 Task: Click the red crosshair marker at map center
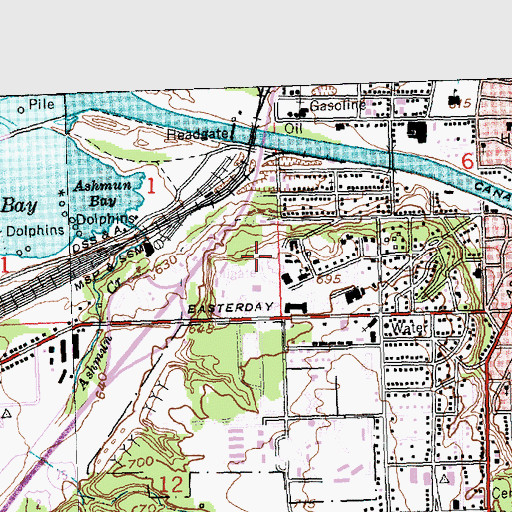[256, 256]
